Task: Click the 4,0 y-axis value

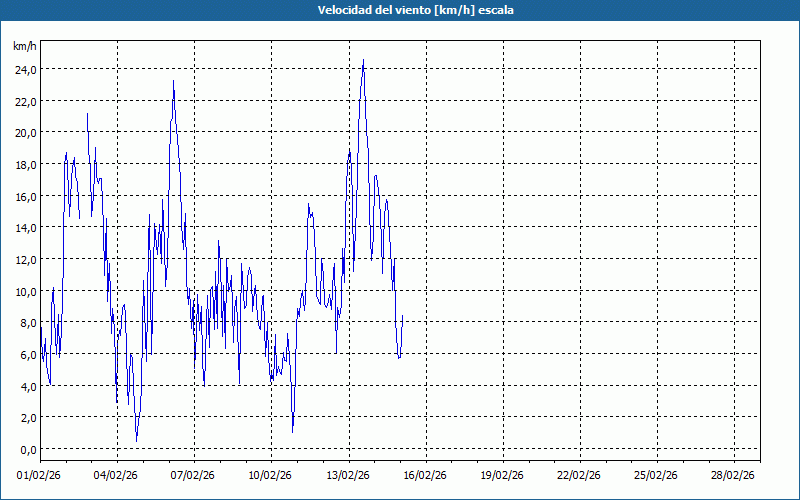Action: tap(27, 386)
